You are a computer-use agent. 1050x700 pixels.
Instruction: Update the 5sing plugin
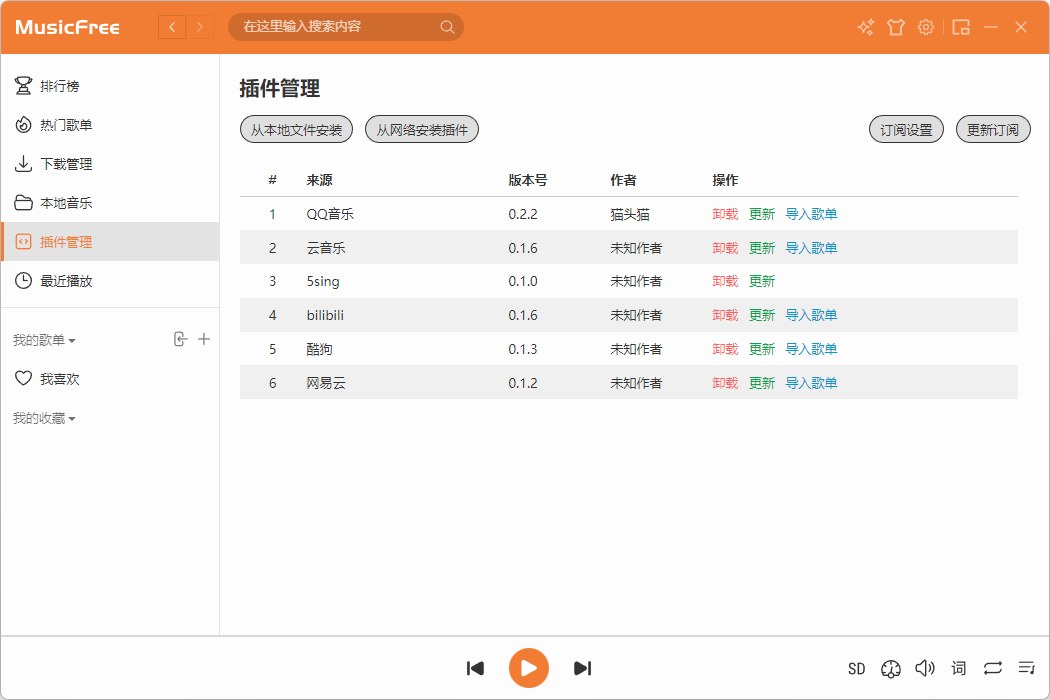pos(762,281)
